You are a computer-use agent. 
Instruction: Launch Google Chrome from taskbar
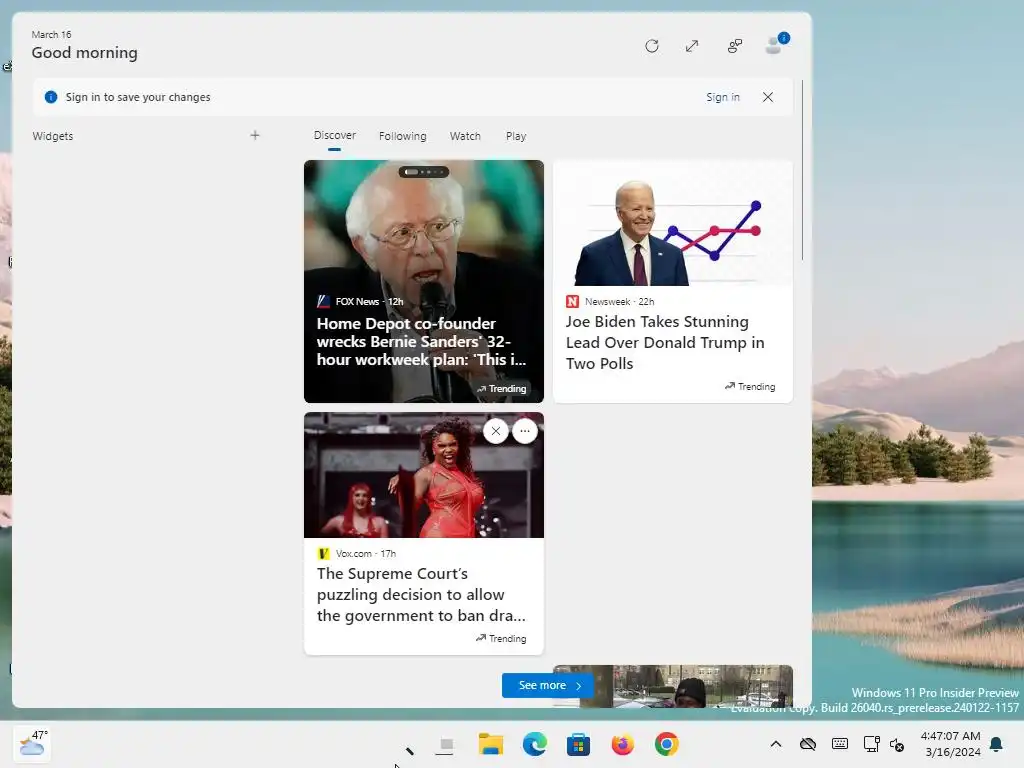click(x=666, y=744)
